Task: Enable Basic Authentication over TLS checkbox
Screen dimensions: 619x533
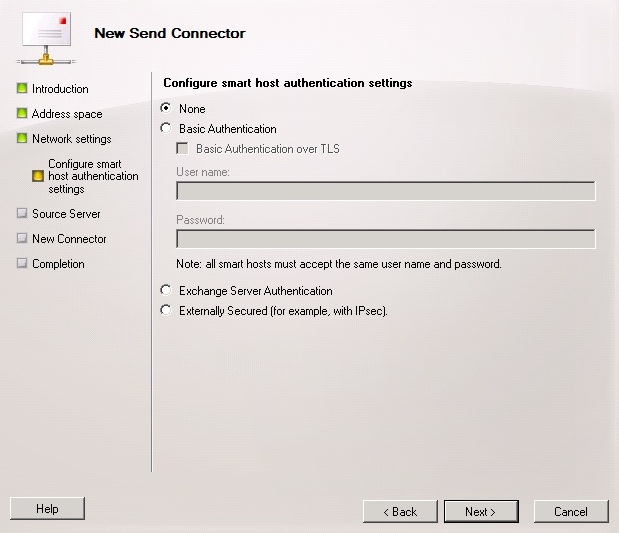Action: pyautogui.click(x=182, y=148)
